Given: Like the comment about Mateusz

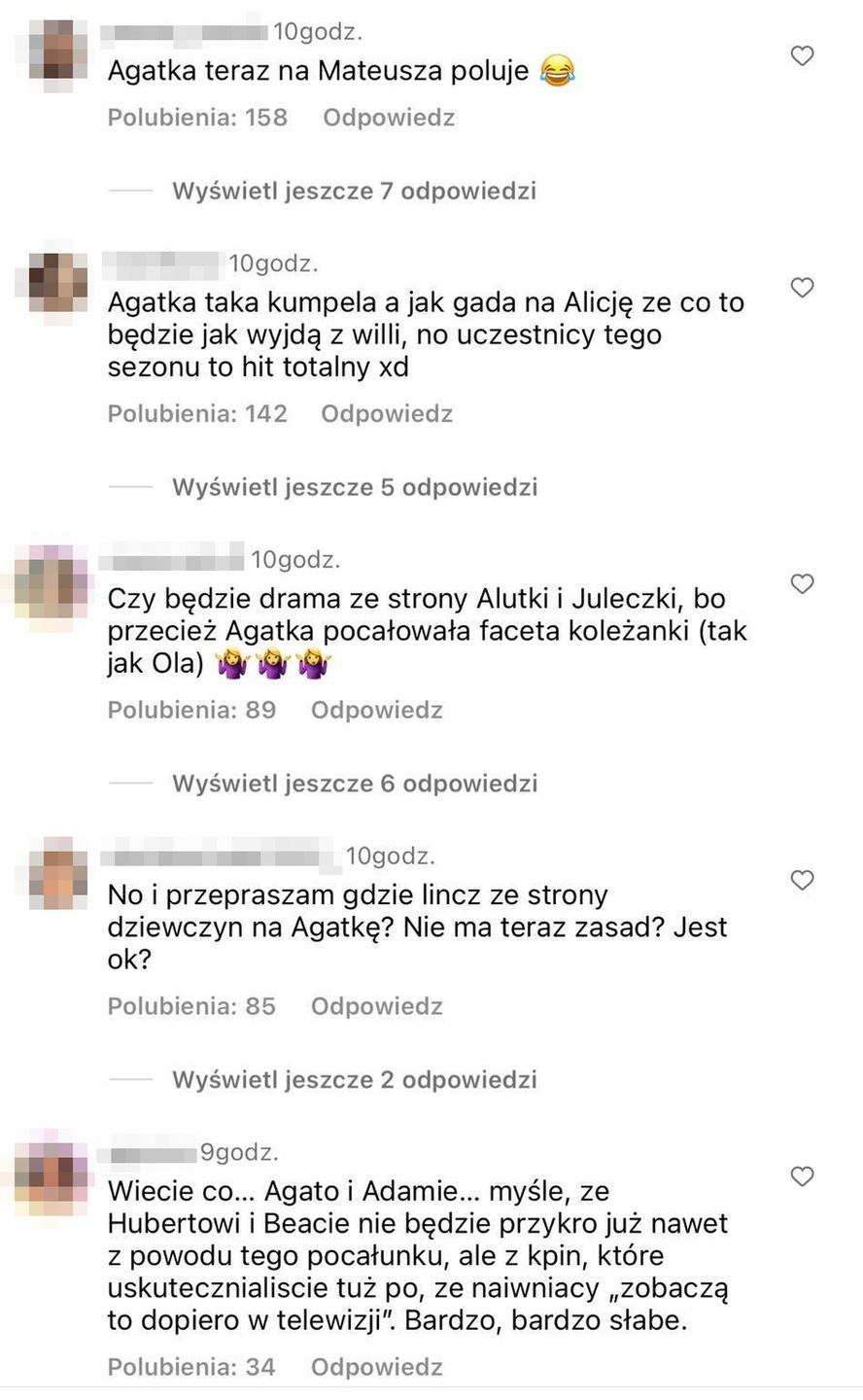Looking at the screenshot, I should pyautogui.click(x=802, y=56).
